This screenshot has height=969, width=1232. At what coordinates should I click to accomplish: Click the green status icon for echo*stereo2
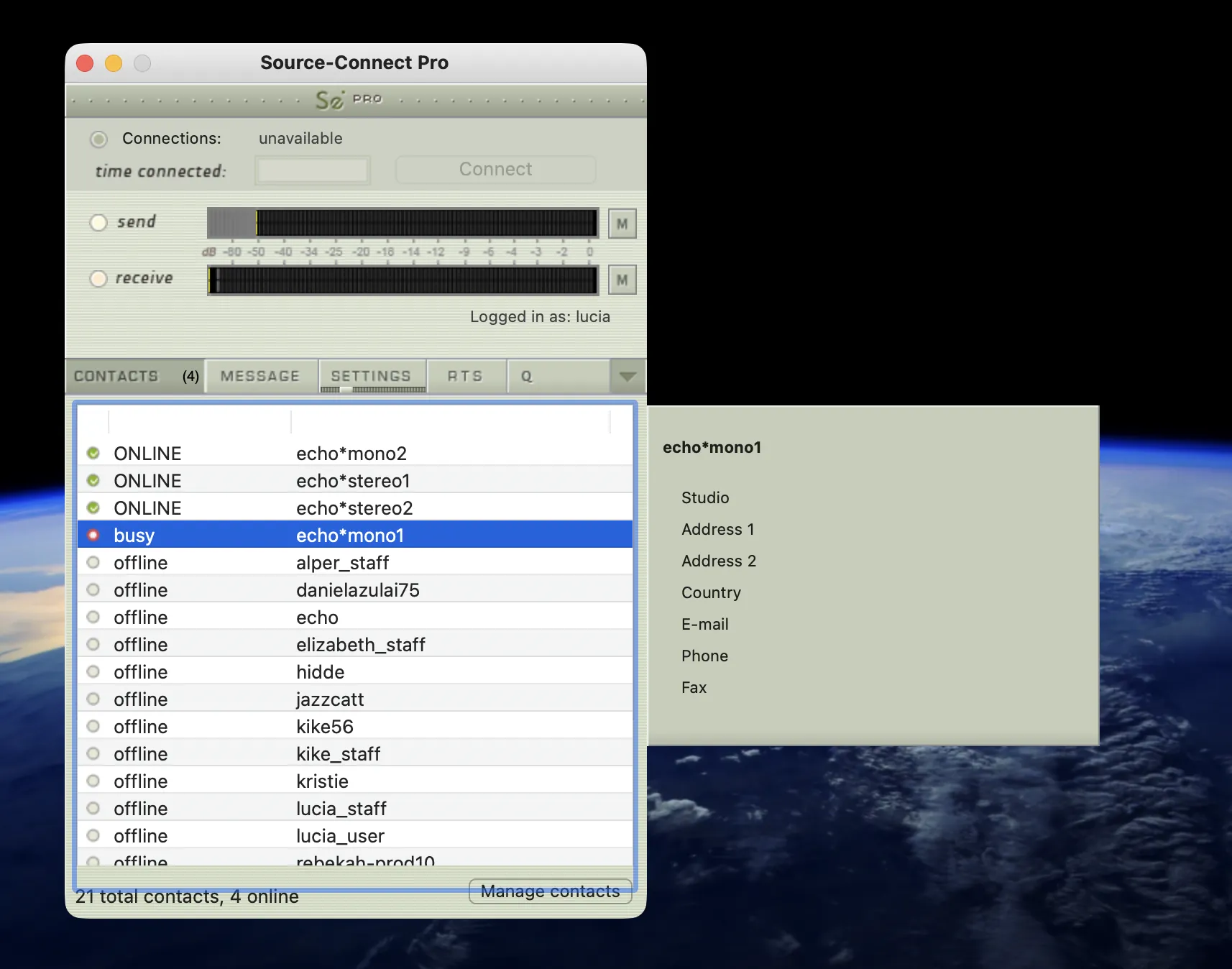pos(93,508)
